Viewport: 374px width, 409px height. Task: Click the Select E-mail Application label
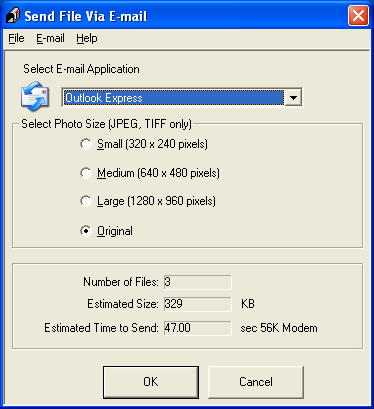(81, 69)
